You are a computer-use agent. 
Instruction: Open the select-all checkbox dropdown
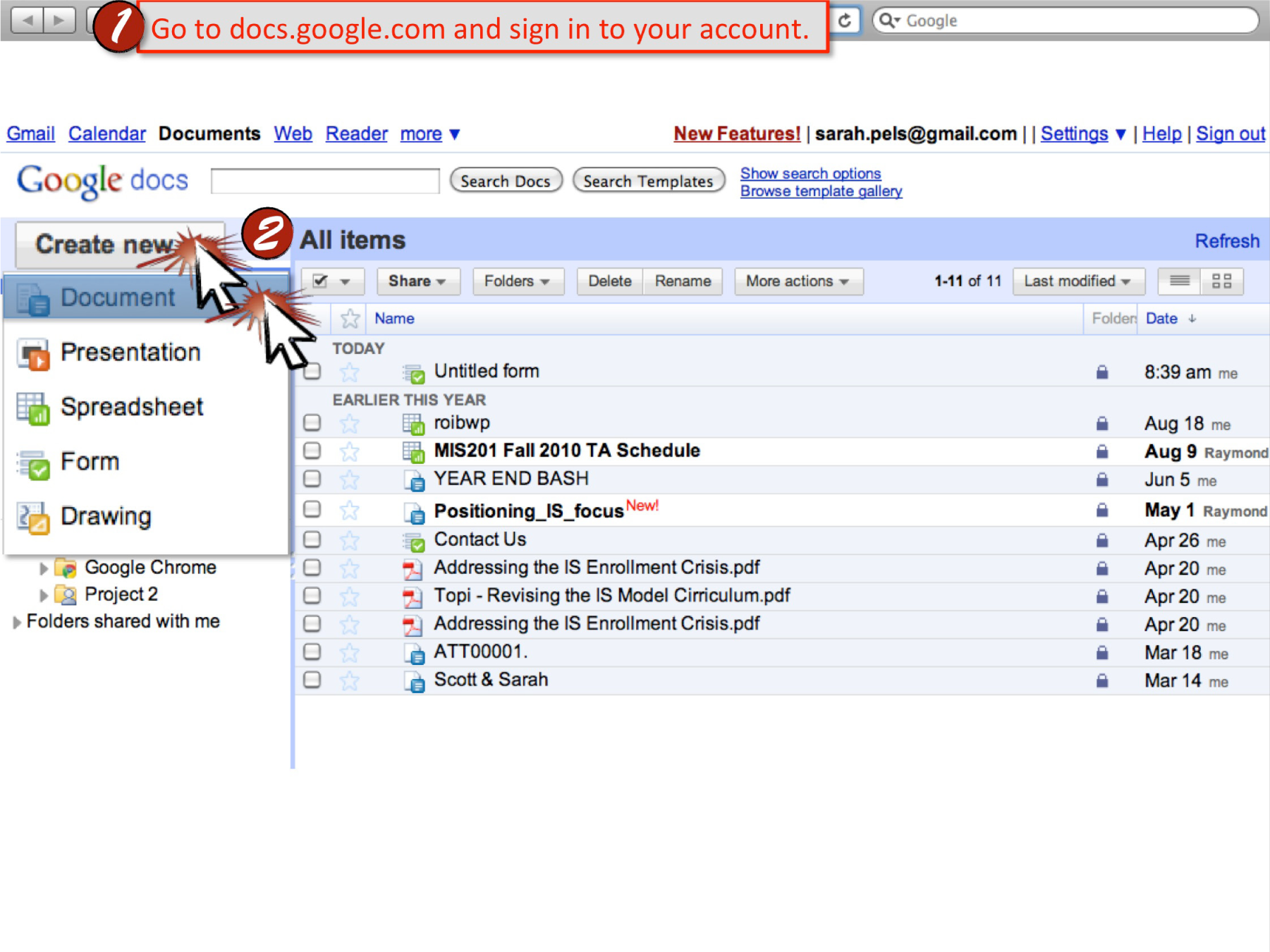(x=333, y=281)
